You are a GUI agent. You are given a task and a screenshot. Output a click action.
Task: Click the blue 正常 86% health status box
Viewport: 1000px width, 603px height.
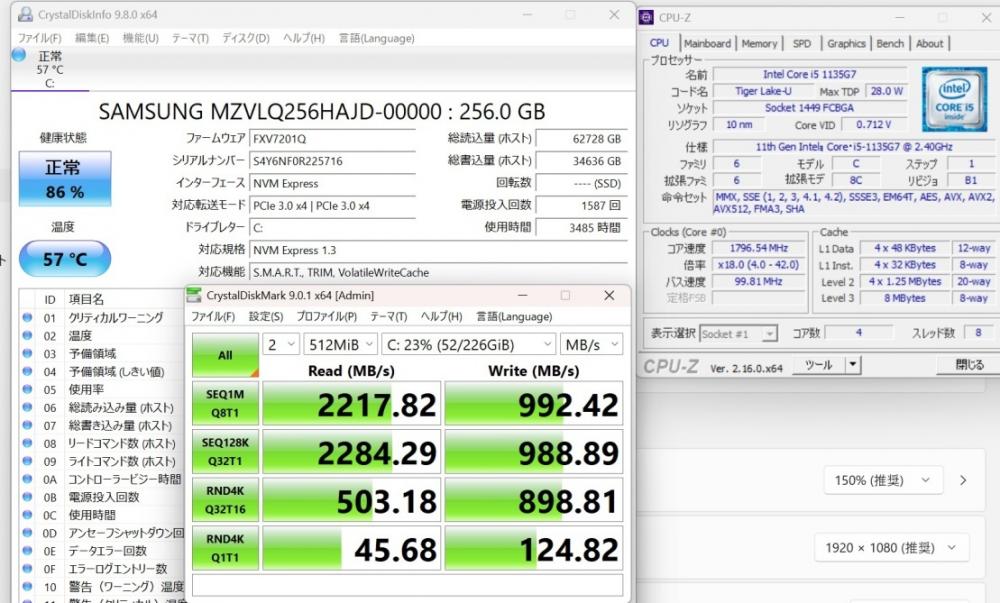pos(64,178)
